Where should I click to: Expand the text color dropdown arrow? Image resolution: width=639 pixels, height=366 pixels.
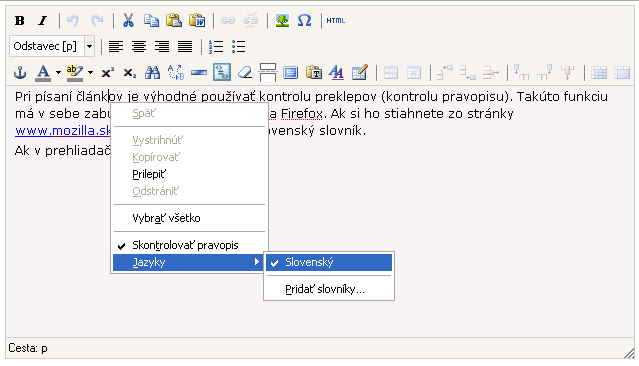click(x=58, y=73)
